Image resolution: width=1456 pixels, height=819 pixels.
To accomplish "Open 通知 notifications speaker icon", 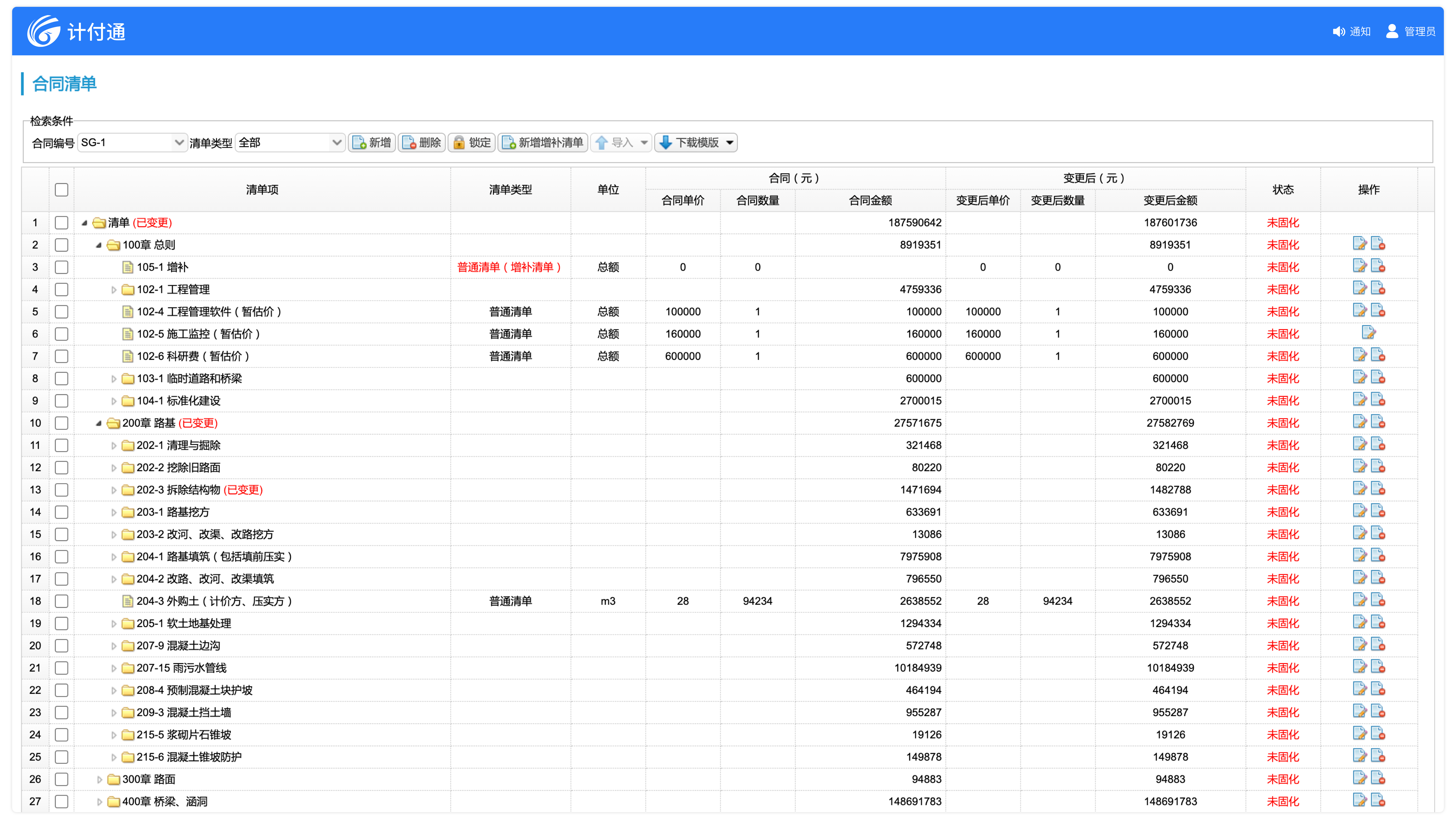I will pyautogui.click(x=1338, y=32).
